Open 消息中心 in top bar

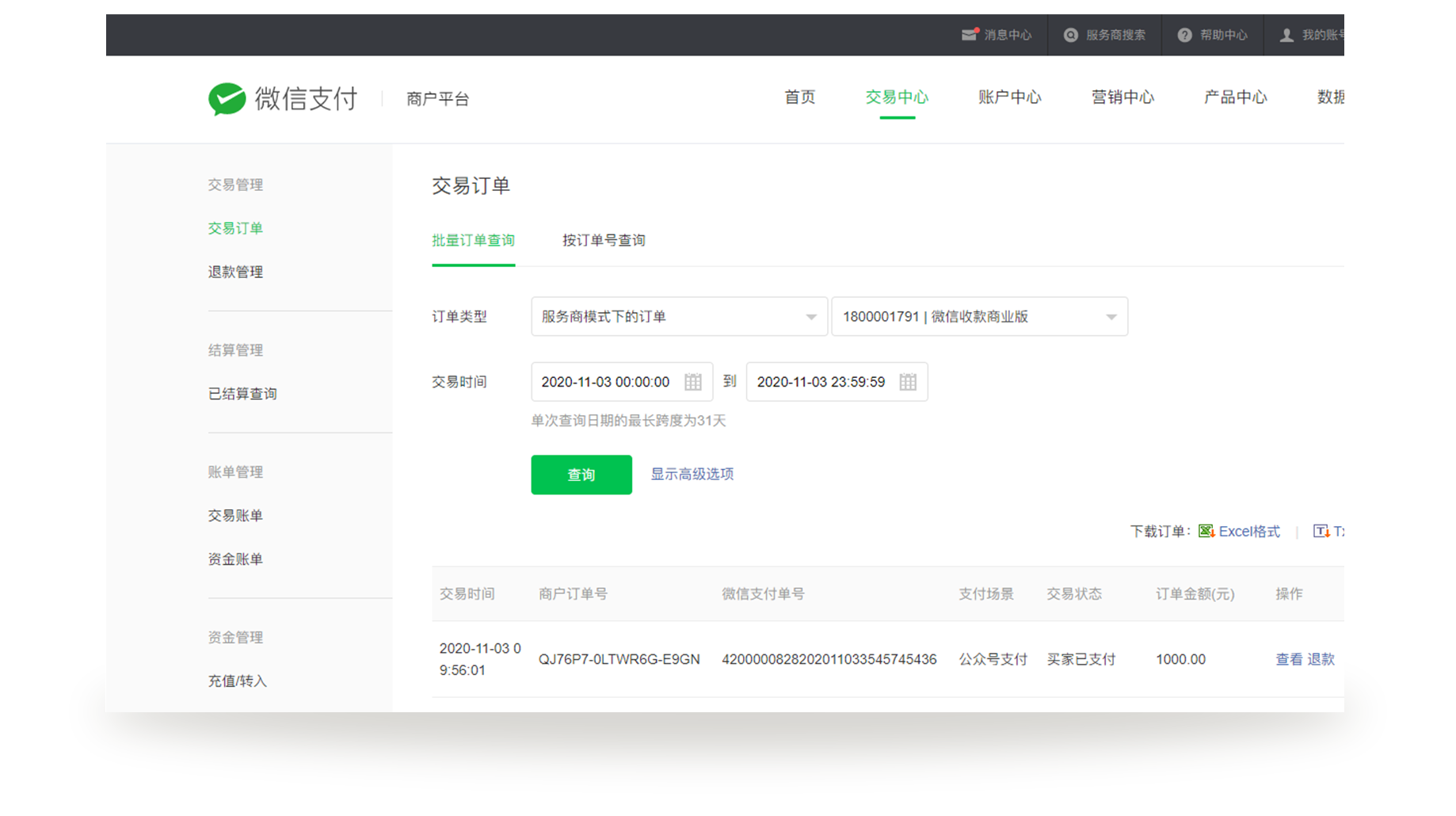point(1008,35)
